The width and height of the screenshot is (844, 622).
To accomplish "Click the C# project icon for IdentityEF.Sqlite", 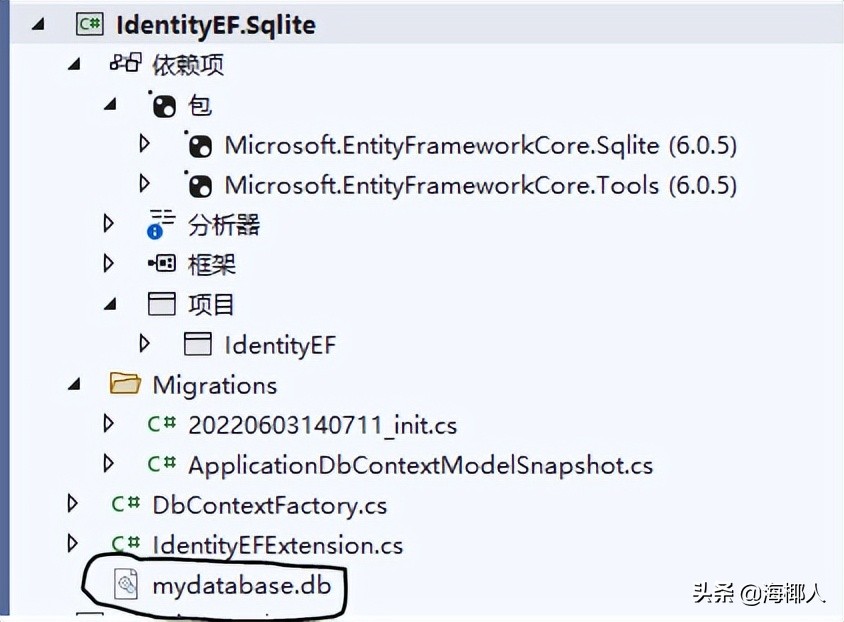I will (x=89, y=24).
